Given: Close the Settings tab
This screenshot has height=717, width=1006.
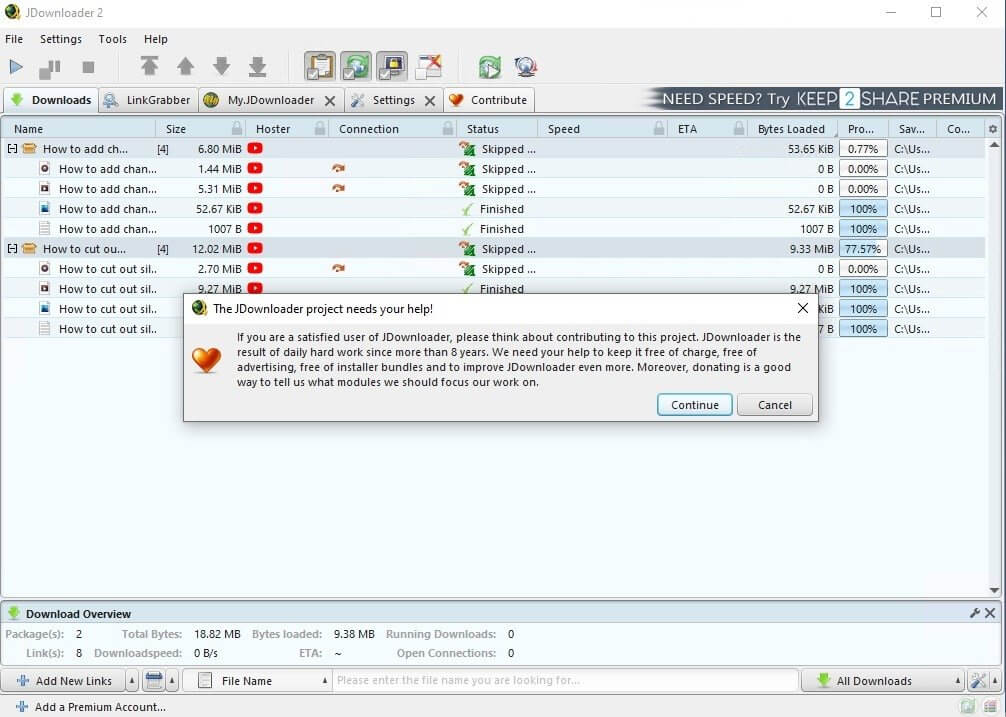Looking at the screenshot, I should (430, 101).
